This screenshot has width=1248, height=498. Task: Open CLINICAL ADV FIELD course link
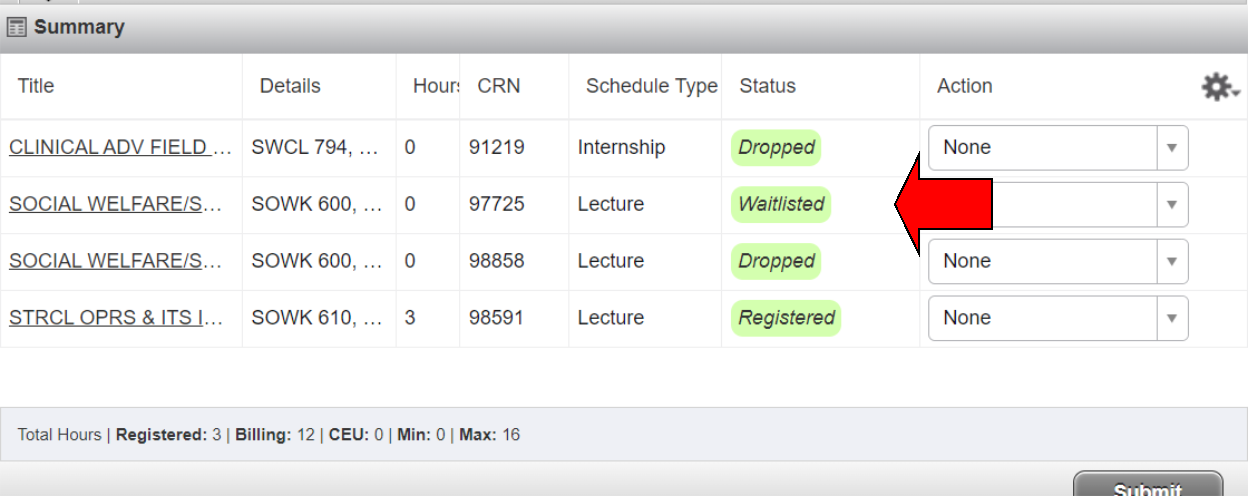(x=120, y=148)
